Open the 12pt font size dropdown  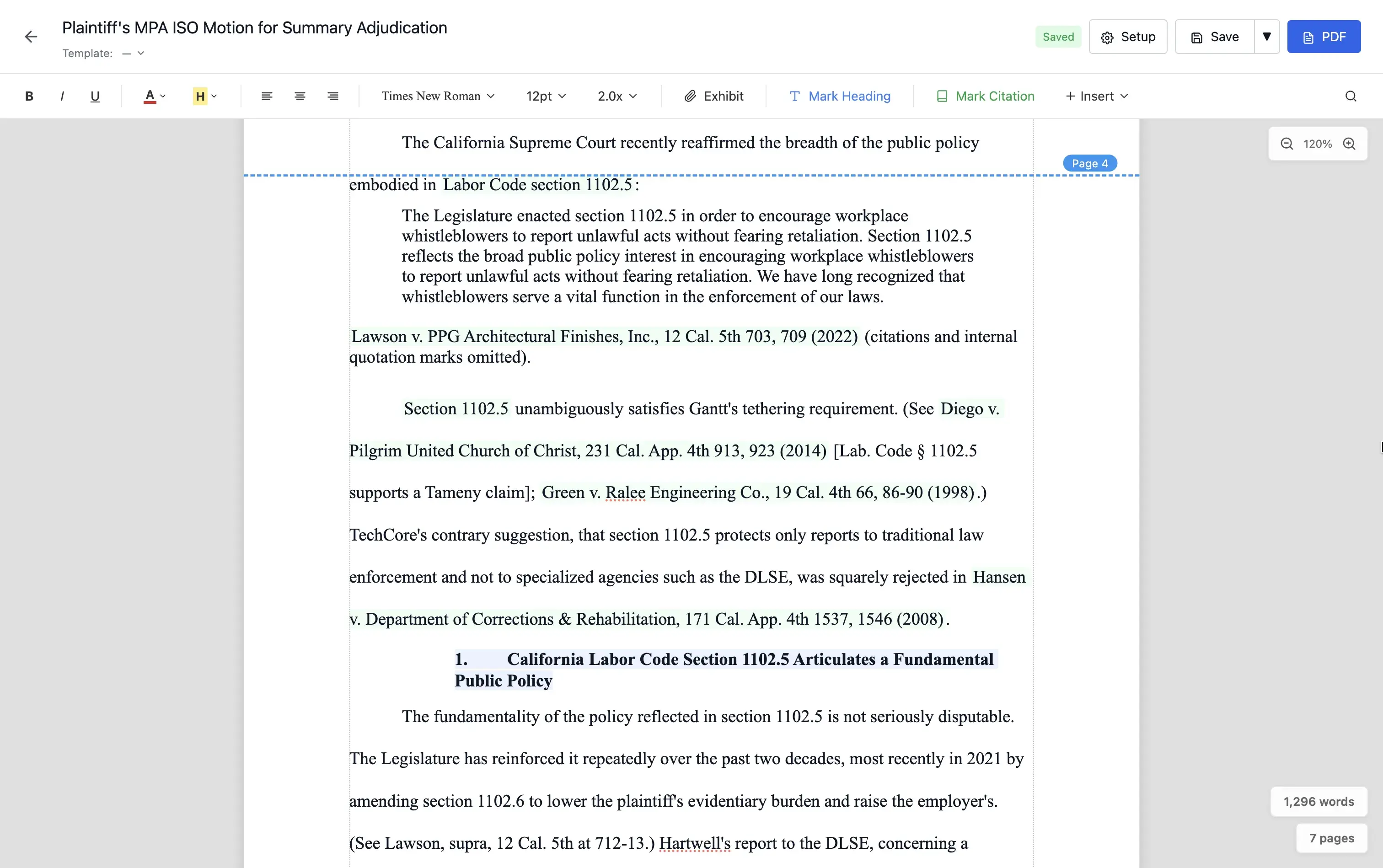546,96
